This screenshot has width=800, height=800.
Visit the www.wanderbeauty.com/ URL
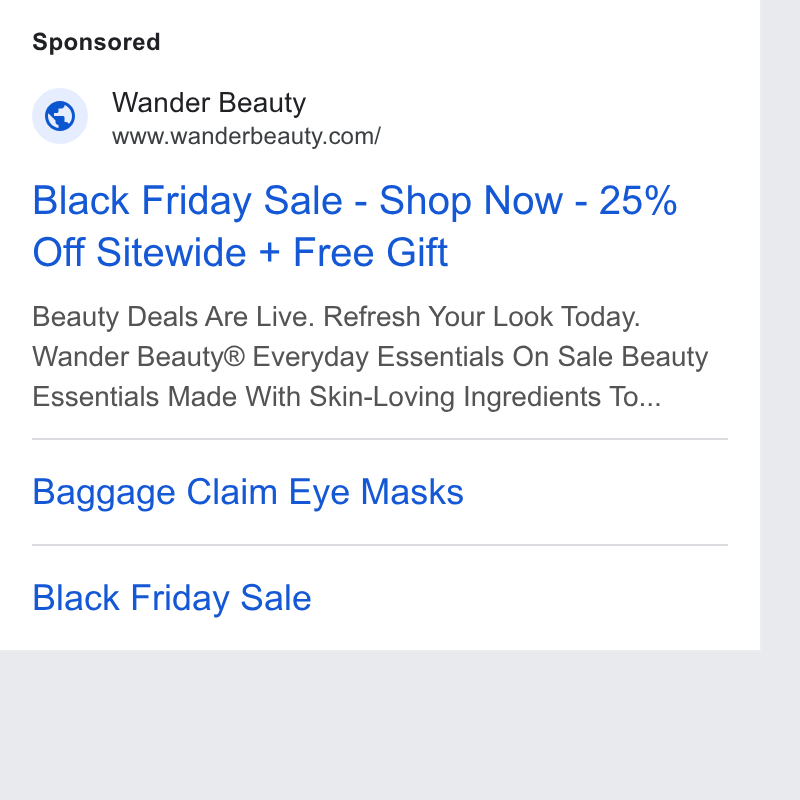pos(246,136)
